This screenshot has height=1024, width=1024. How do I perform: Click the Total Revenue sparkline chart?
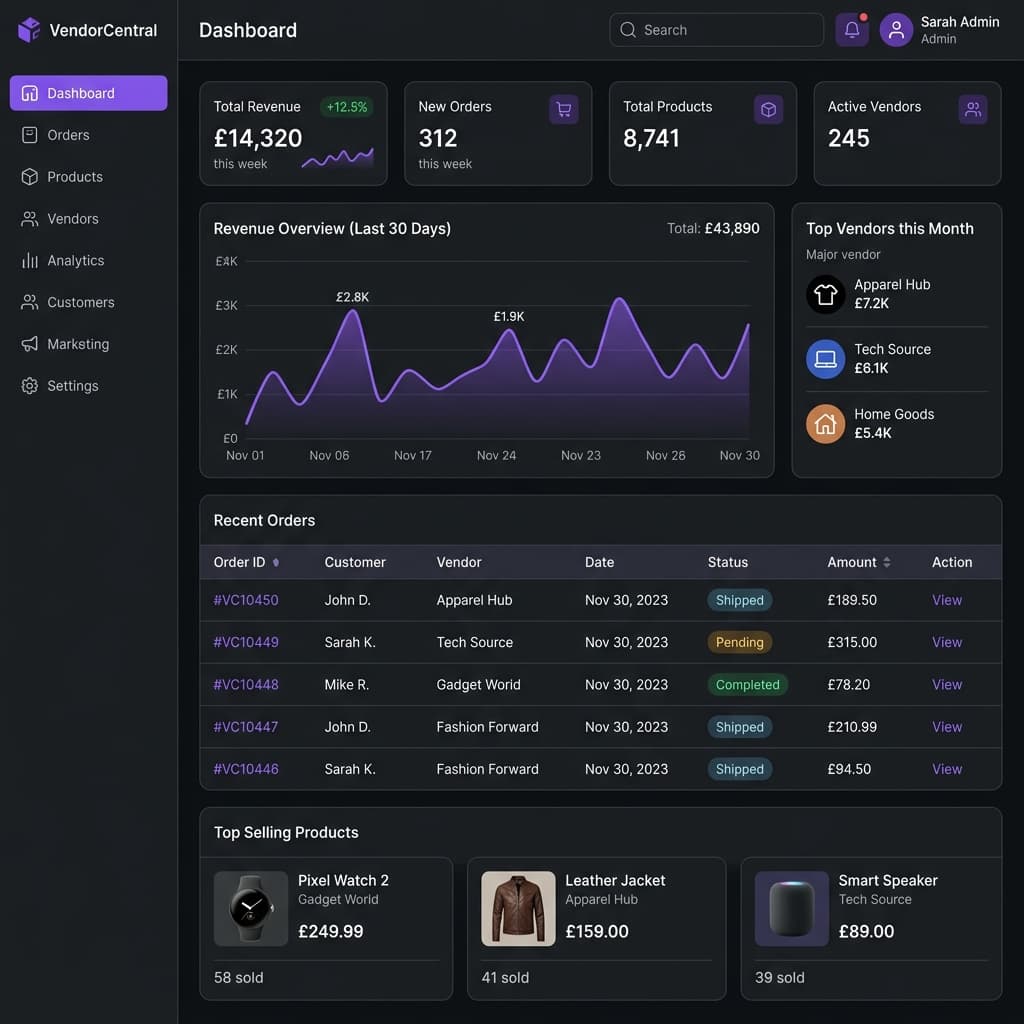(338, 157)
